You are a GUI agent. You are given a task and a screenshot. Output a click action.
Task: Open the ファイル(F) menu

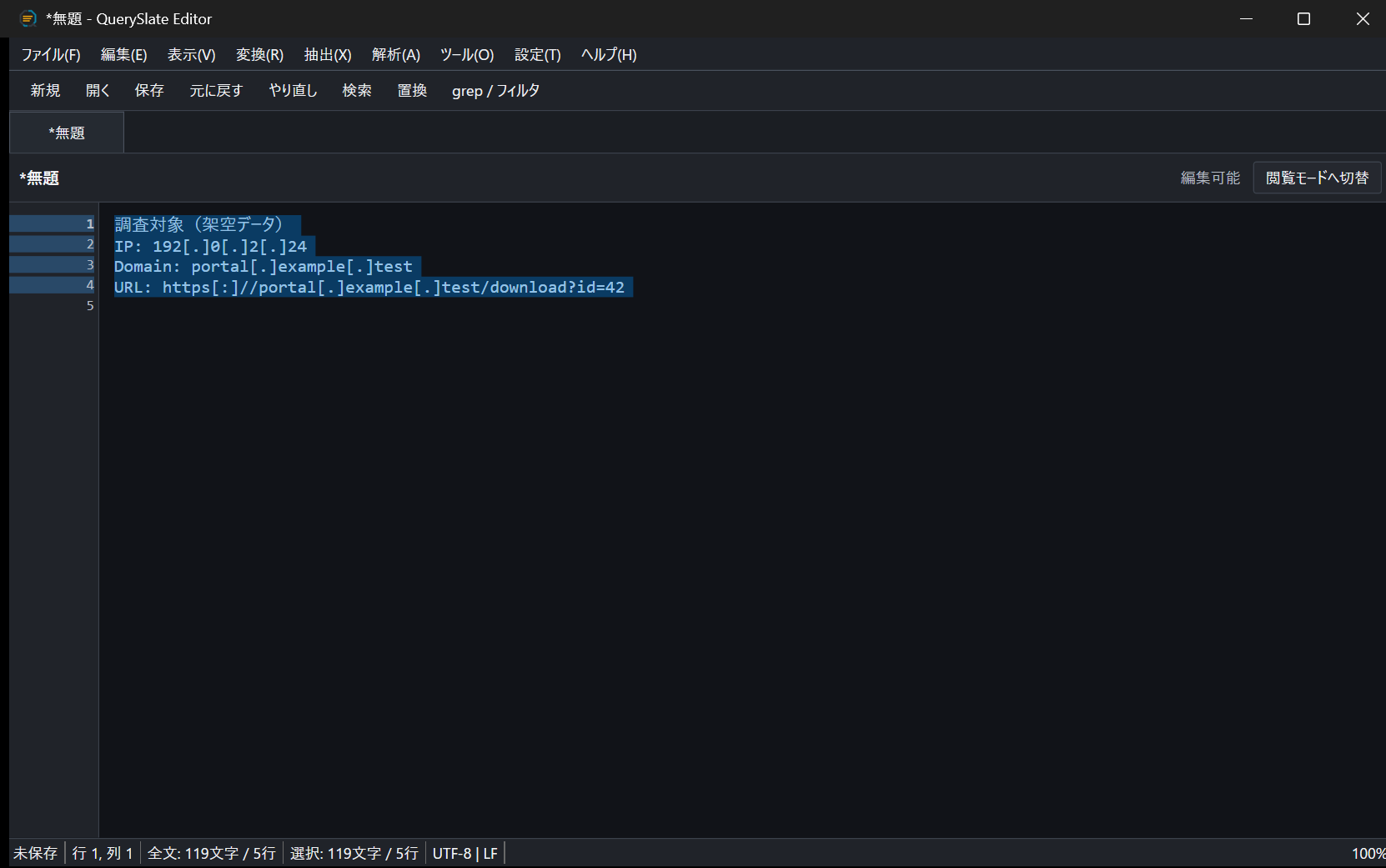click(51, 55)
